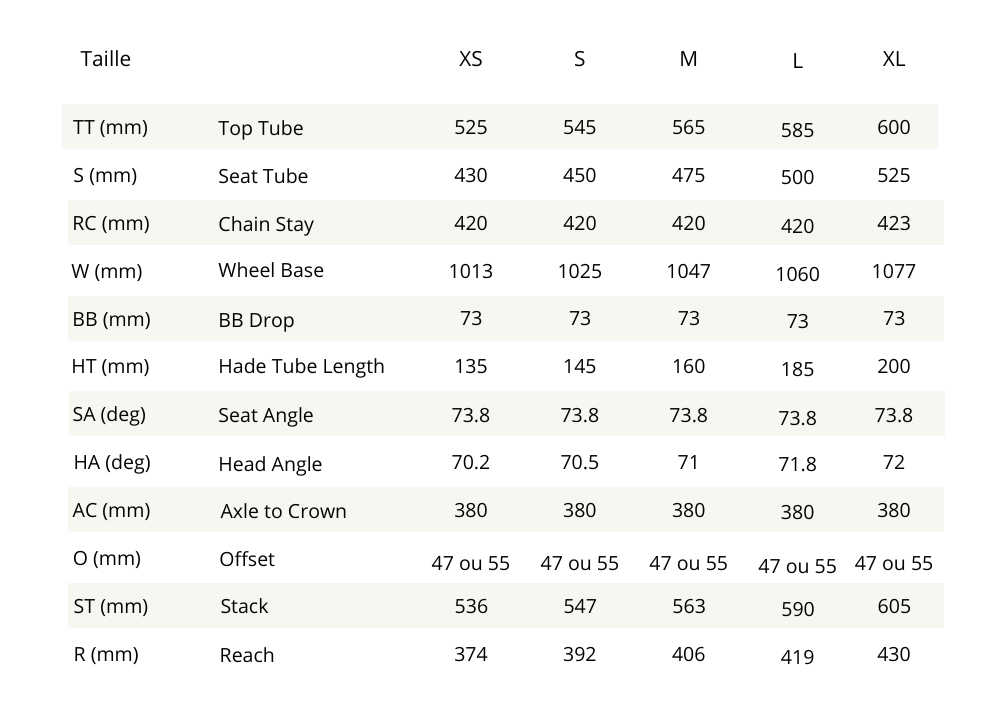Click the Chain Stay row label

pos(266,224)
